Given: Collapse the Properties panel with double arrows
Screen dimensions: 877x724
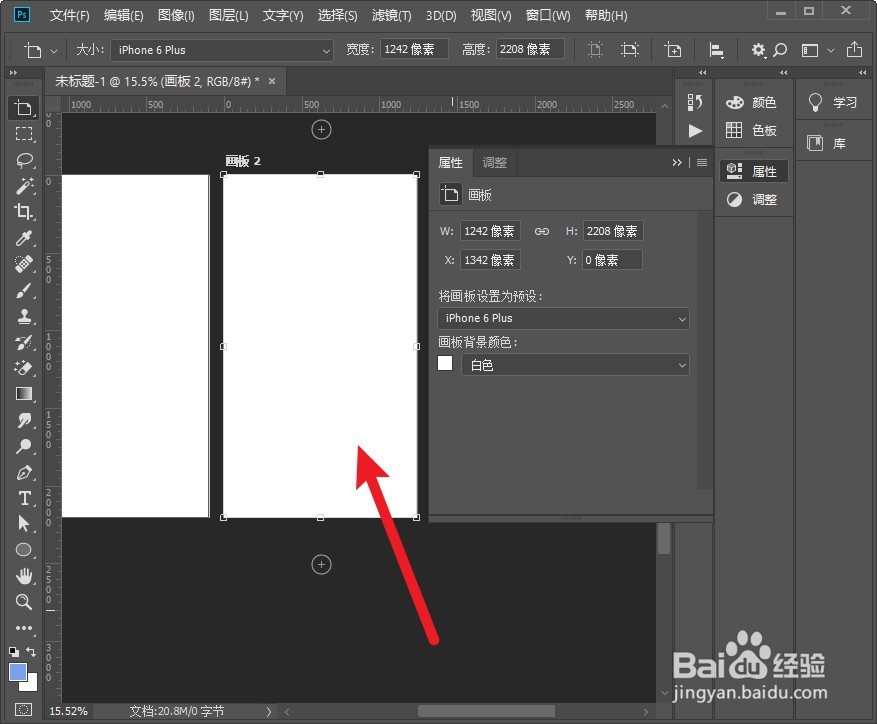Looking at the screenshot, I should (677, 162).
